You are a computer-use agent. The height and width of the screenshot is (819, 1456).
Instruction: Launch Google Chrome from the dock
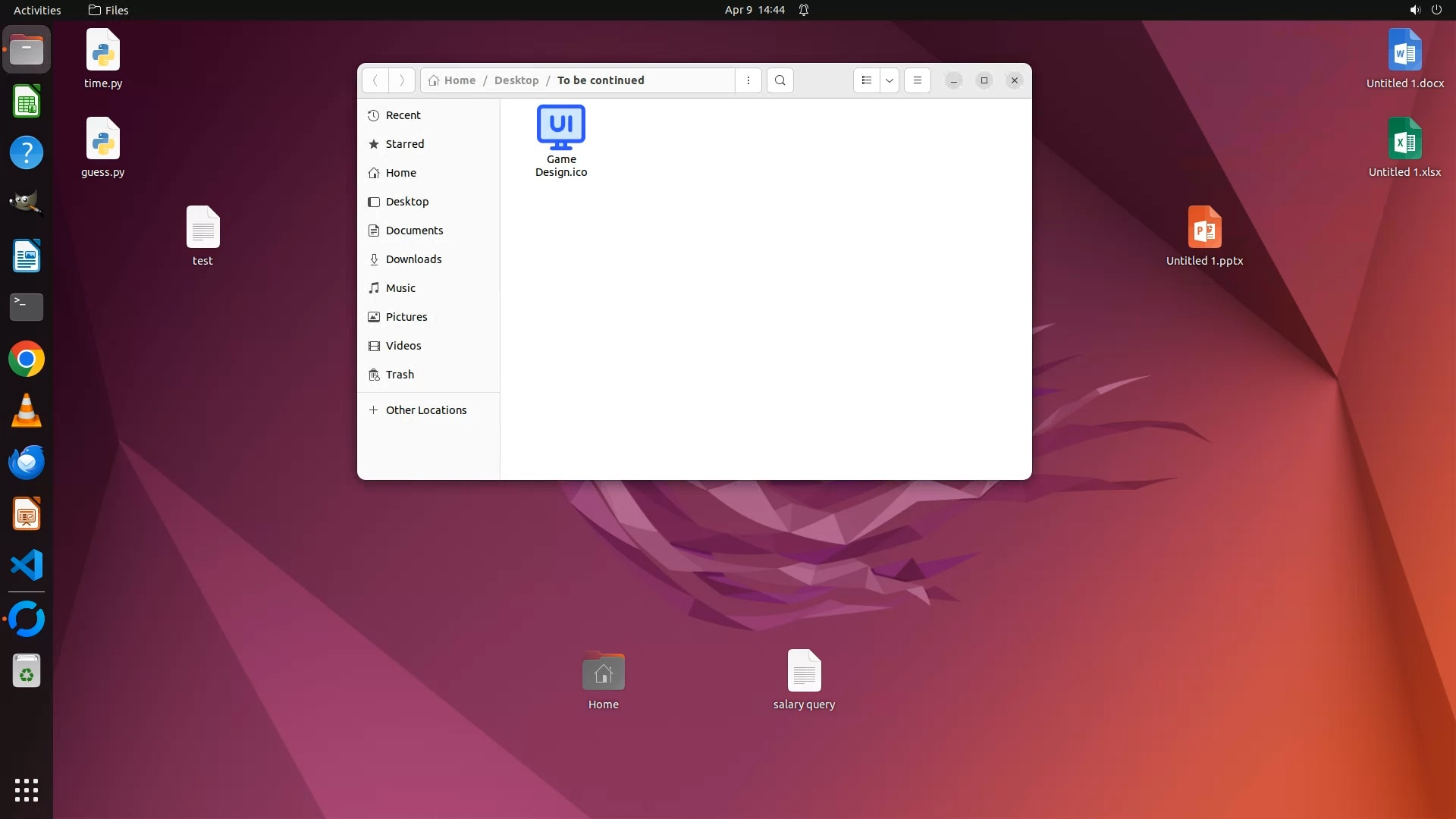(x=27, y=359)
